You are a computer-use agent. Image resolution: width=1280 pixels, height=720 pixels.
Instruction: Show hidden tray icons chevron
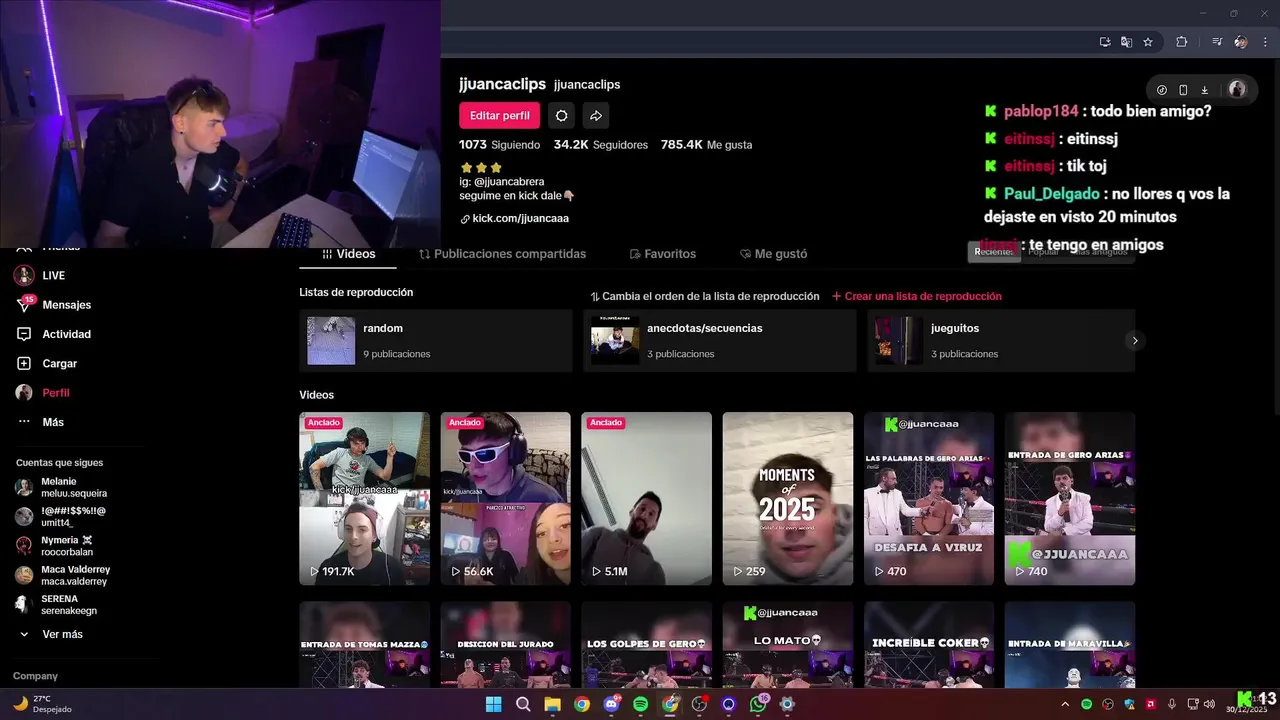click(1065, 704)
